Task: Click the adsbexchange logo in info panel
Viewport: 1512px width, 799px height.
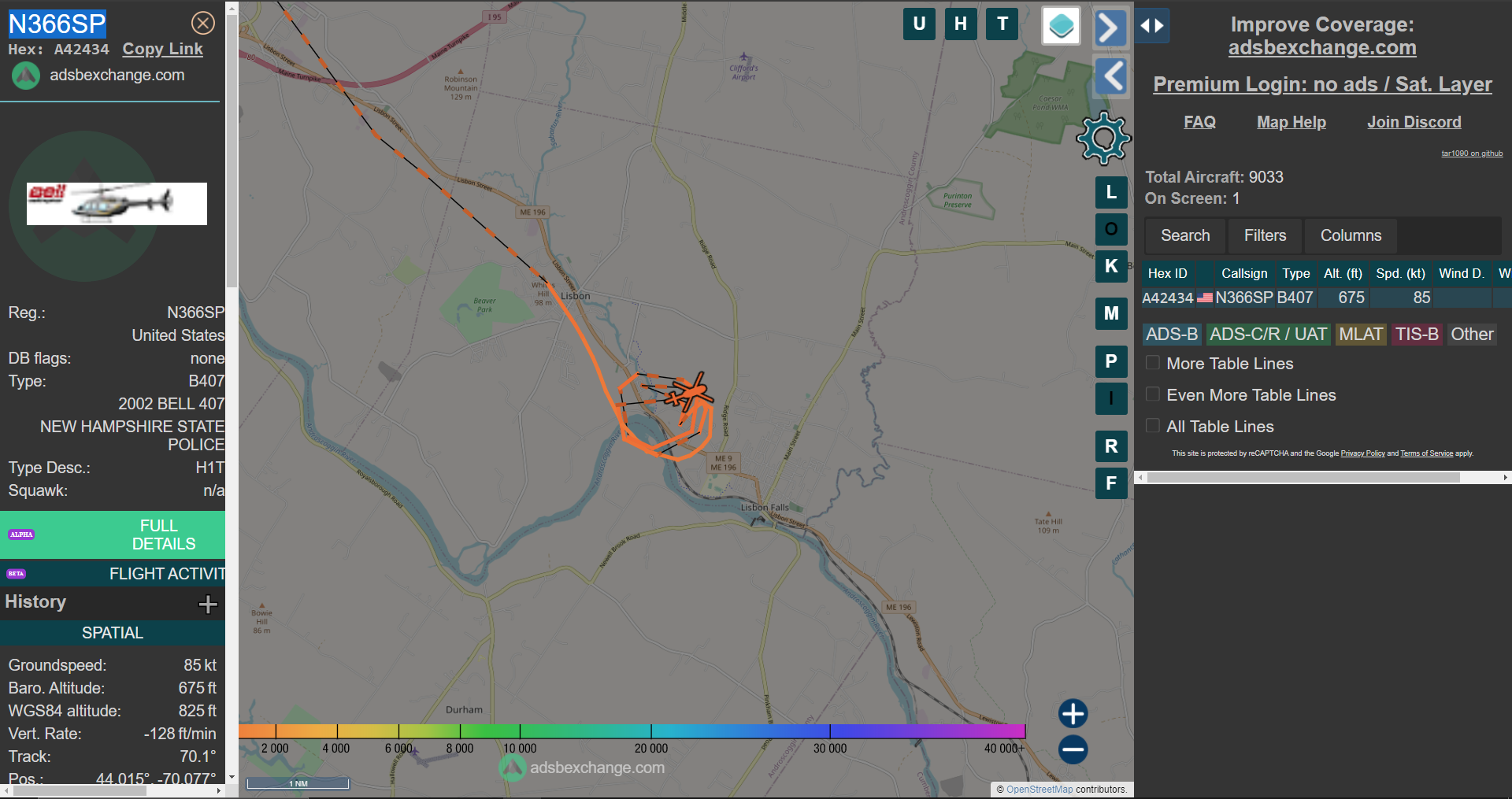Action: click(x=26, y=76)
